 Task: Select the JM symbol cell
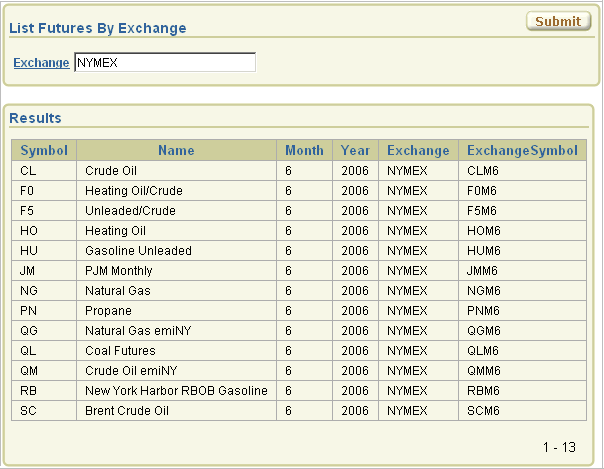coord(44,271)
